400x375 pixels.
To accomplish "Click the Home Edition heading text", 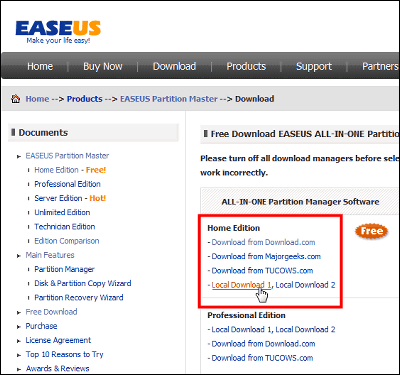I will pos(233,228).
